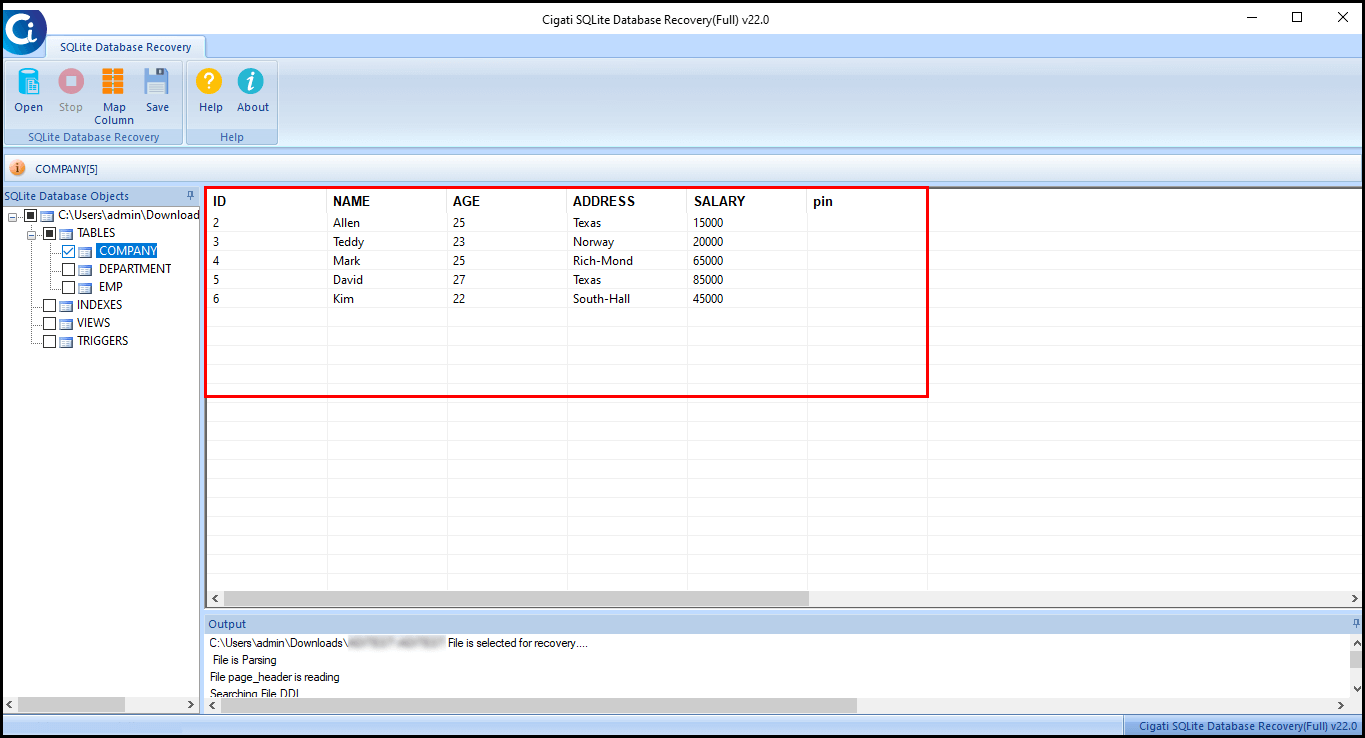
Task: Click the name cell Kim
Action: (x=387, y=299)
